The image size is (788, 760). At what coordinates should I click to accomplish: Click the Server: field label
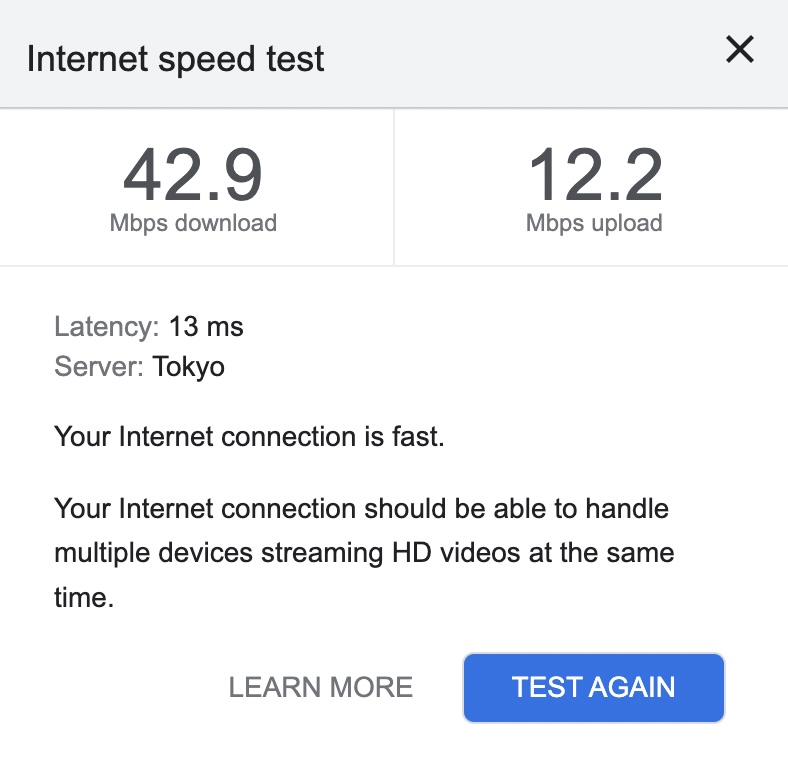99,367
